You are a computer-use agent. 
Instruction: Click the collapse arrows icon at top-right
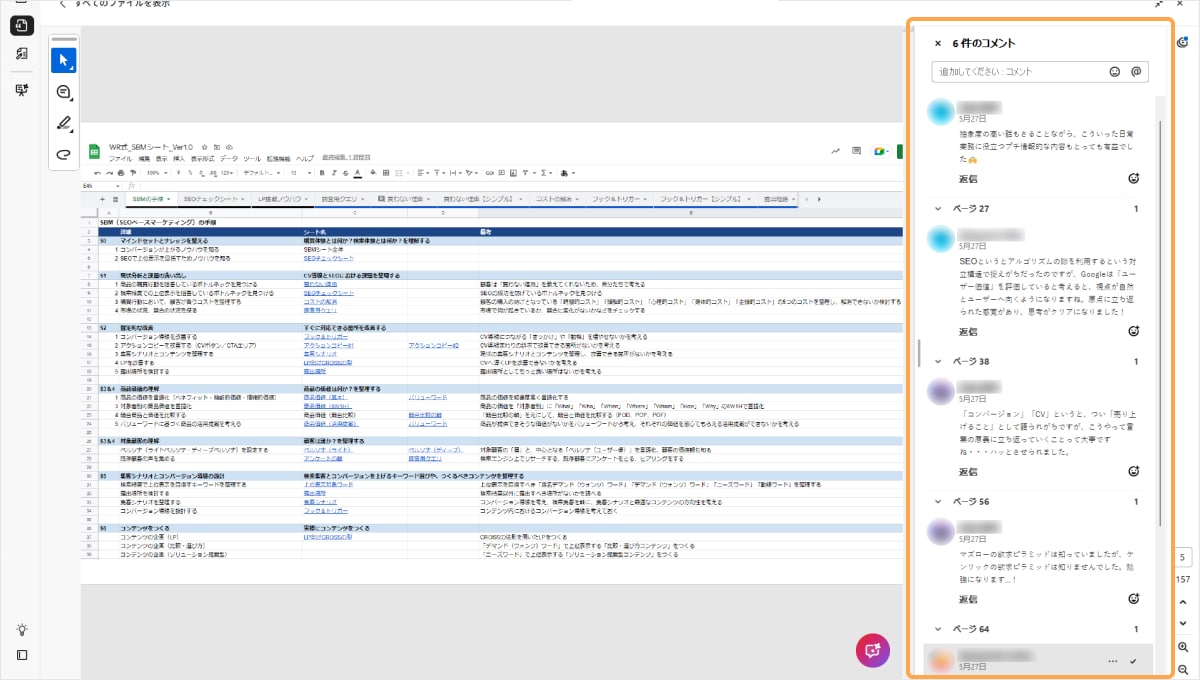coord(1158,4)
